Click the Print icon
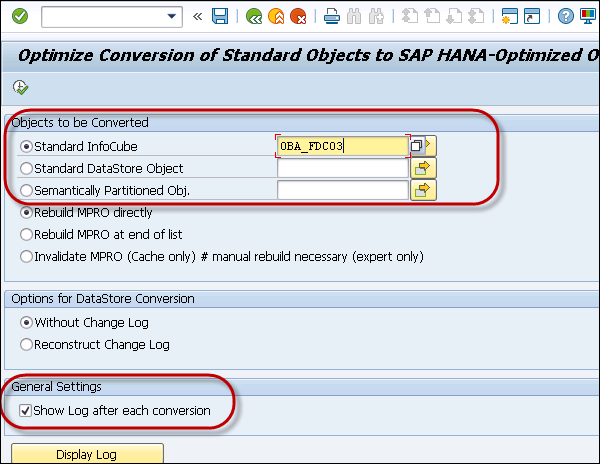Viewport: 600px width, 464px height. [x=332, y=17]
